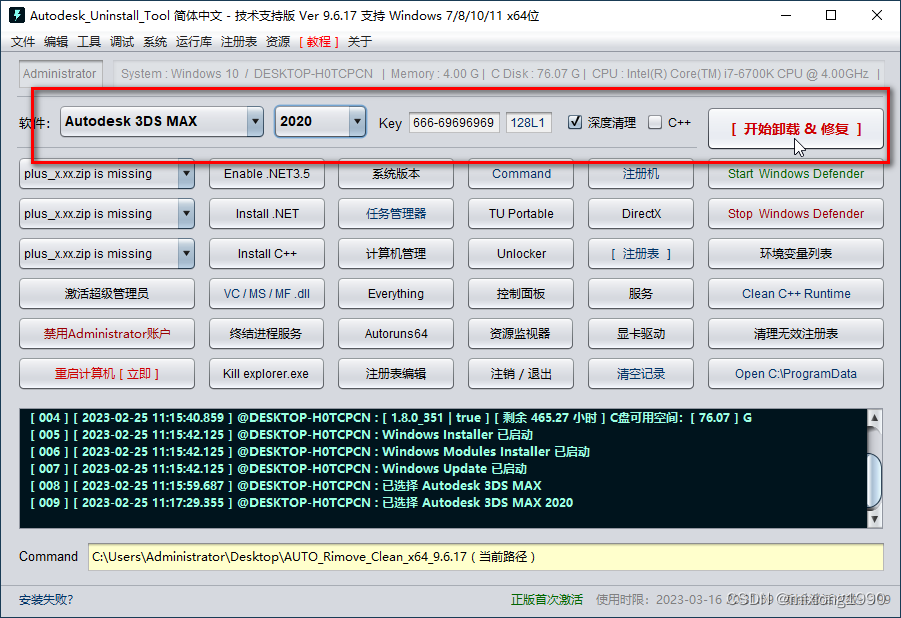Click the 安装失败? link
901x618 pixels.
click(46, 600)
